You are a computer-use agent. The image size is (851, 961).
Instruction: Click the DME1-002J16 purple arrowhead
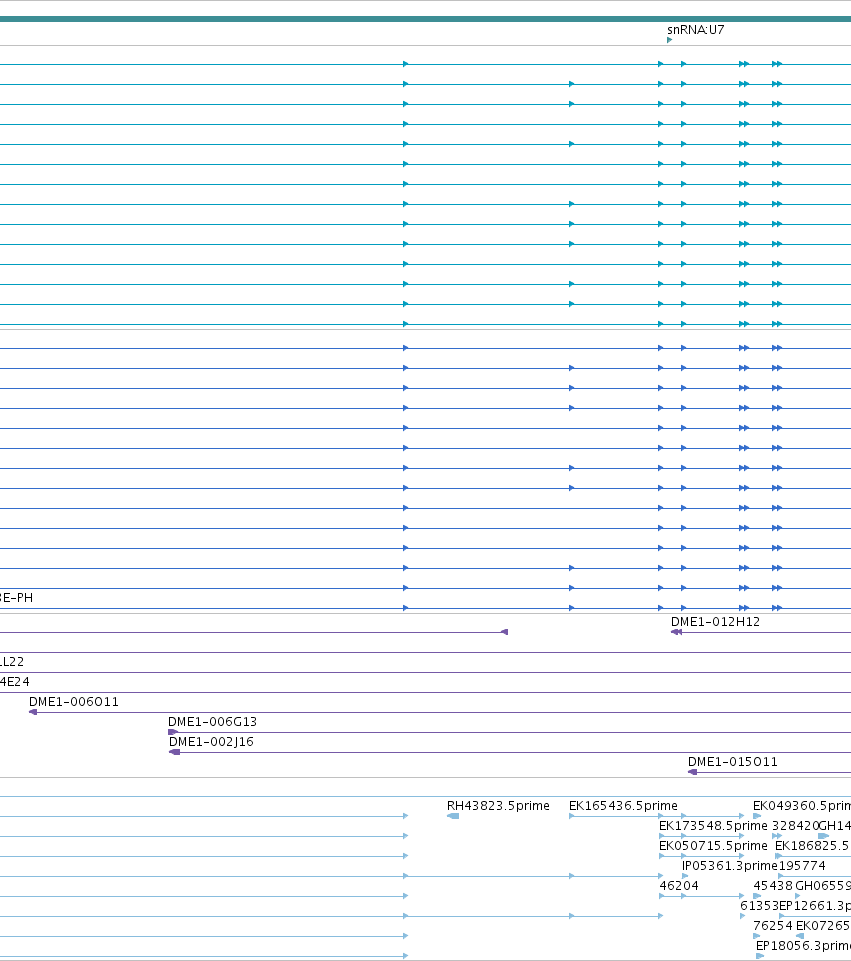[x=175, y=752]
